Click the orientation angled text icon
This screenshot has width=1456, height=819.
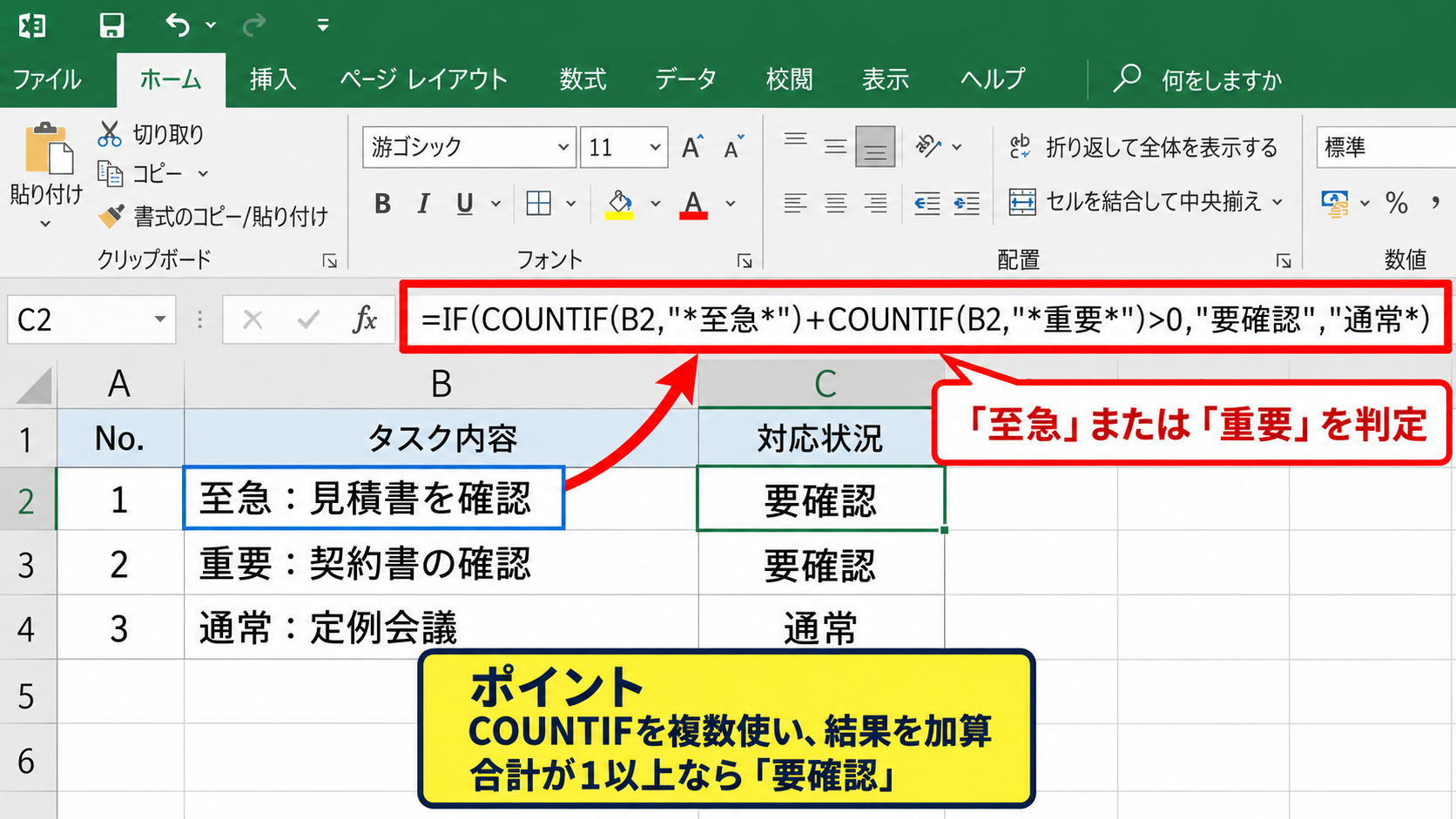tap(928, 146)
